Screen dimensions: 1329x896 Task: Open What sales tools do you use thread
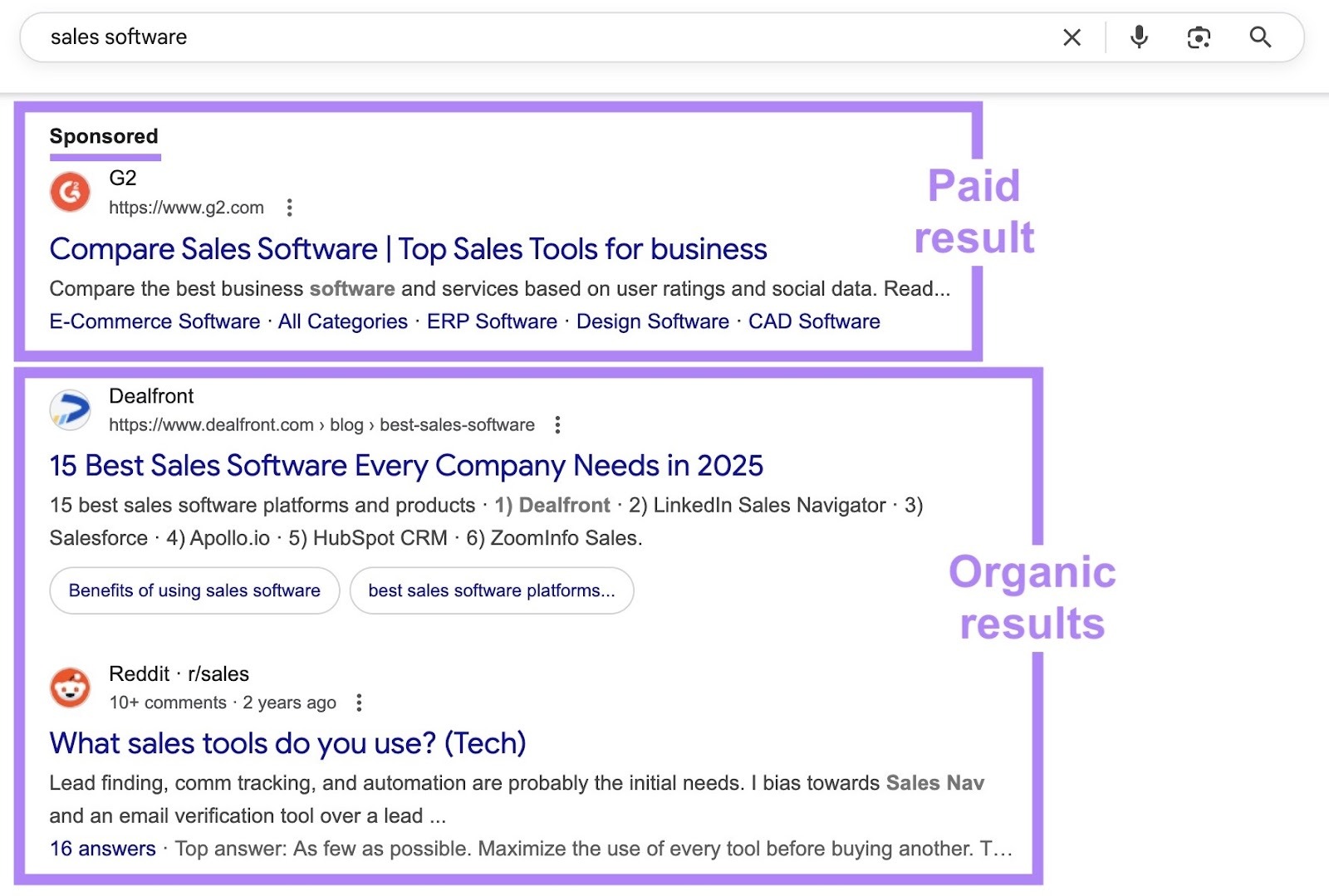[287, 743]
